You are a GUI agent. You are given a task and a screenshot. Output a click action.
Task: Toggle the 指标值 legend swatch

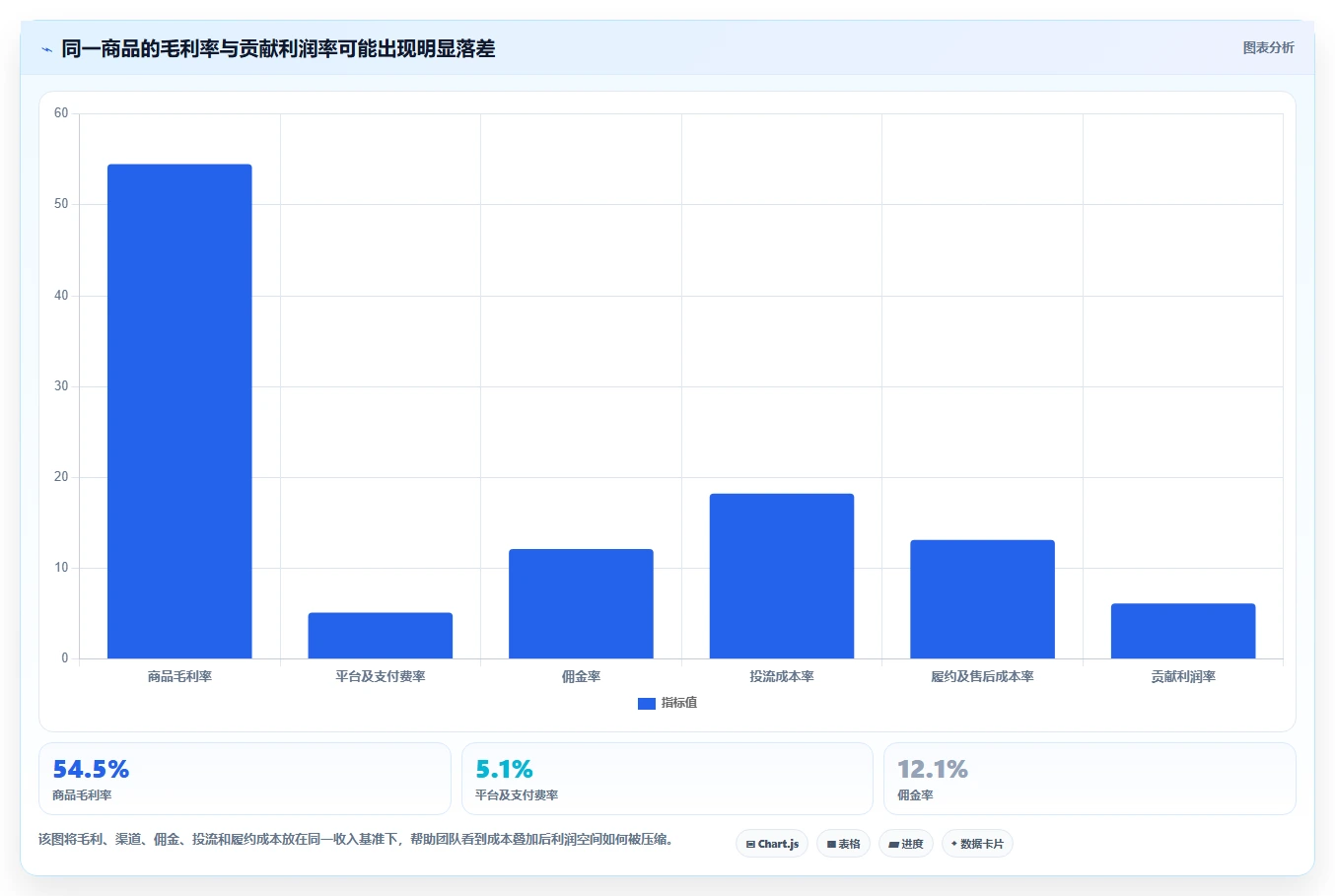pos(647,703)
